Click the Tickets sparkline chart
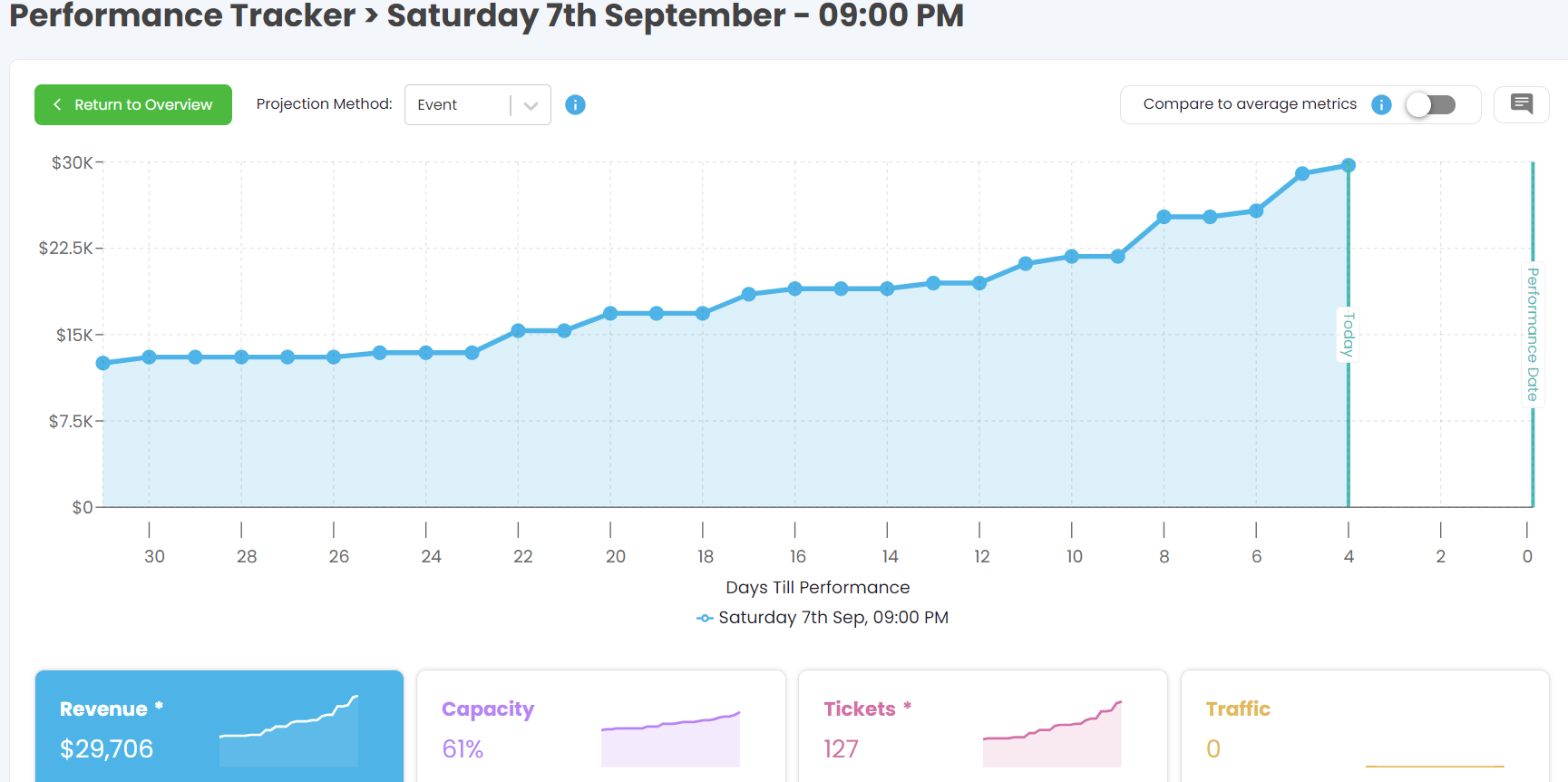Viewport: 1568px width, 782px height. click(x=1052, y=735)
